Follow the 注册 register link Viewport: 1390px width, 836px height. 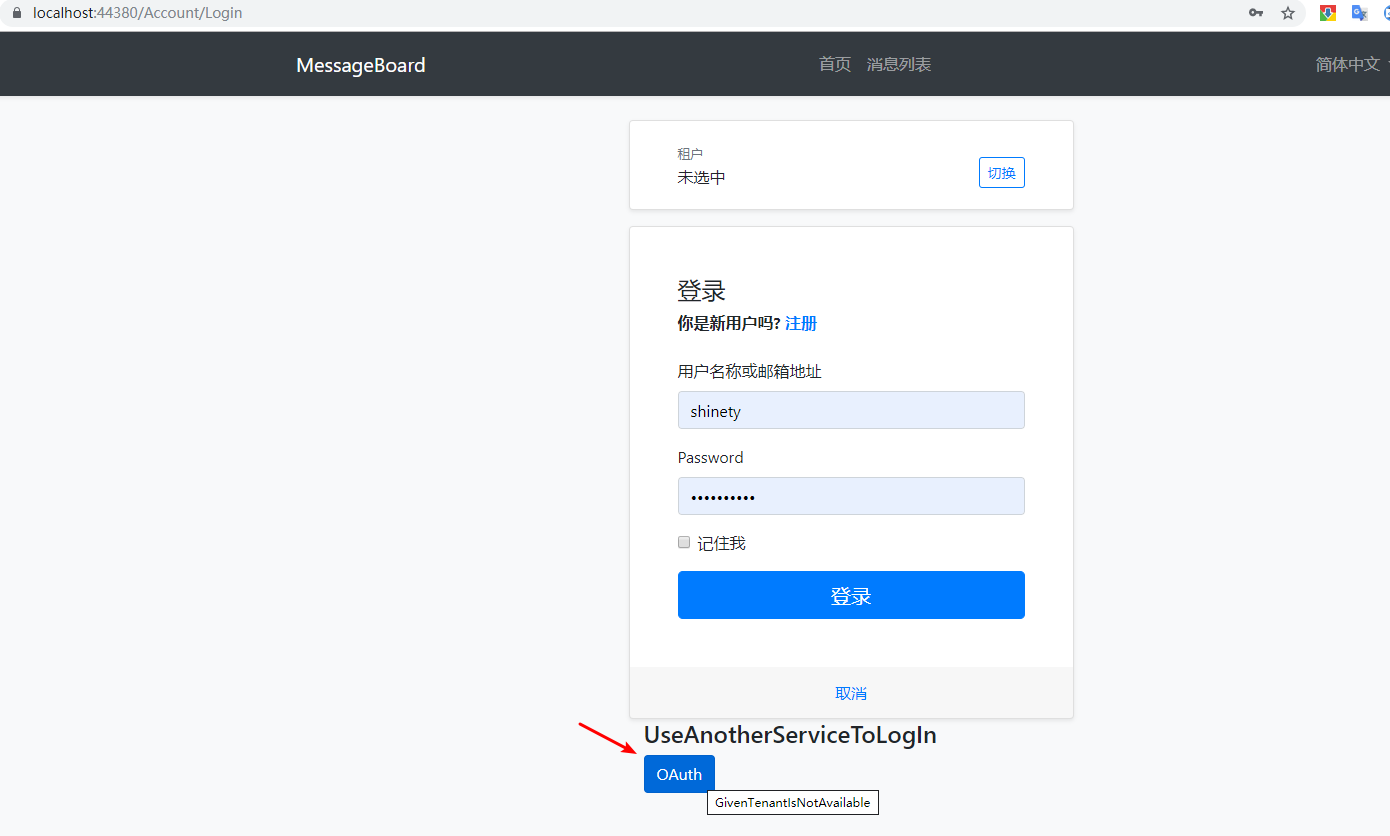click(801, 323)
